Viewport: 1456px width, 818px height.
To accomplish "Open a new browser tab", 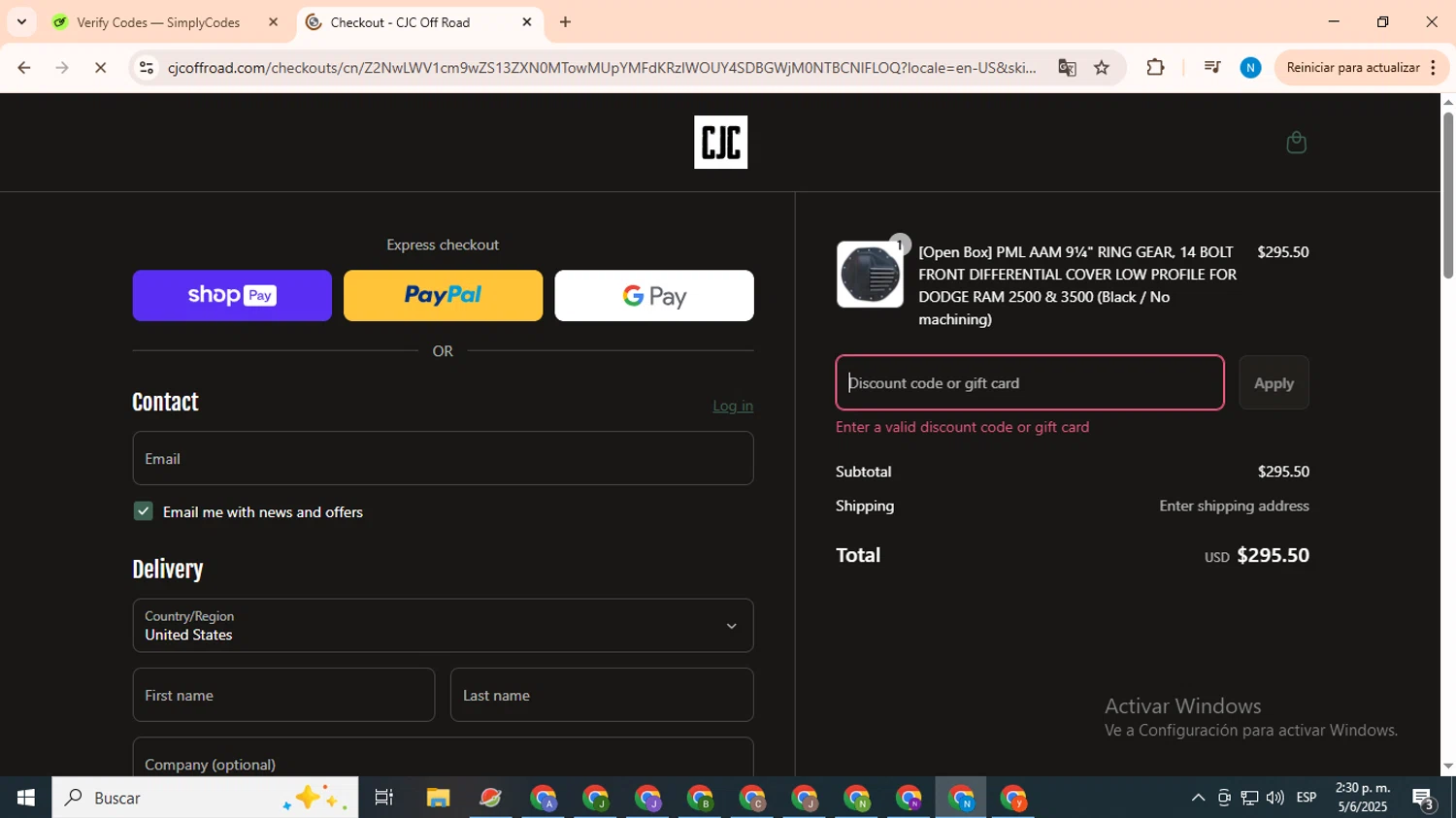I will (x=565, y=22).
